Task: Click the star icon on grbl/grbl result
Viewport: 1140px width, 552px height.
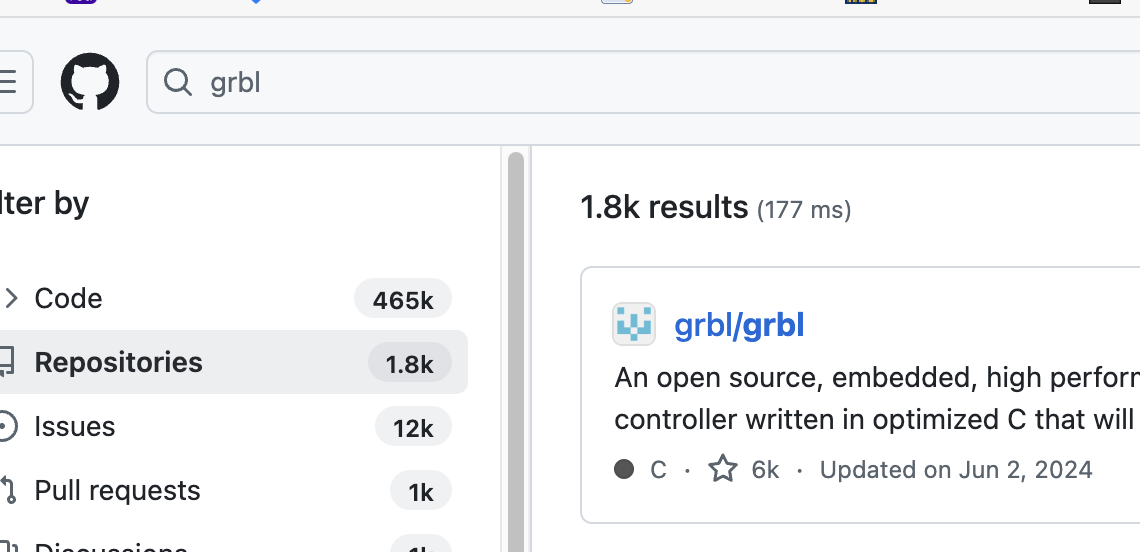Action: 723,469
